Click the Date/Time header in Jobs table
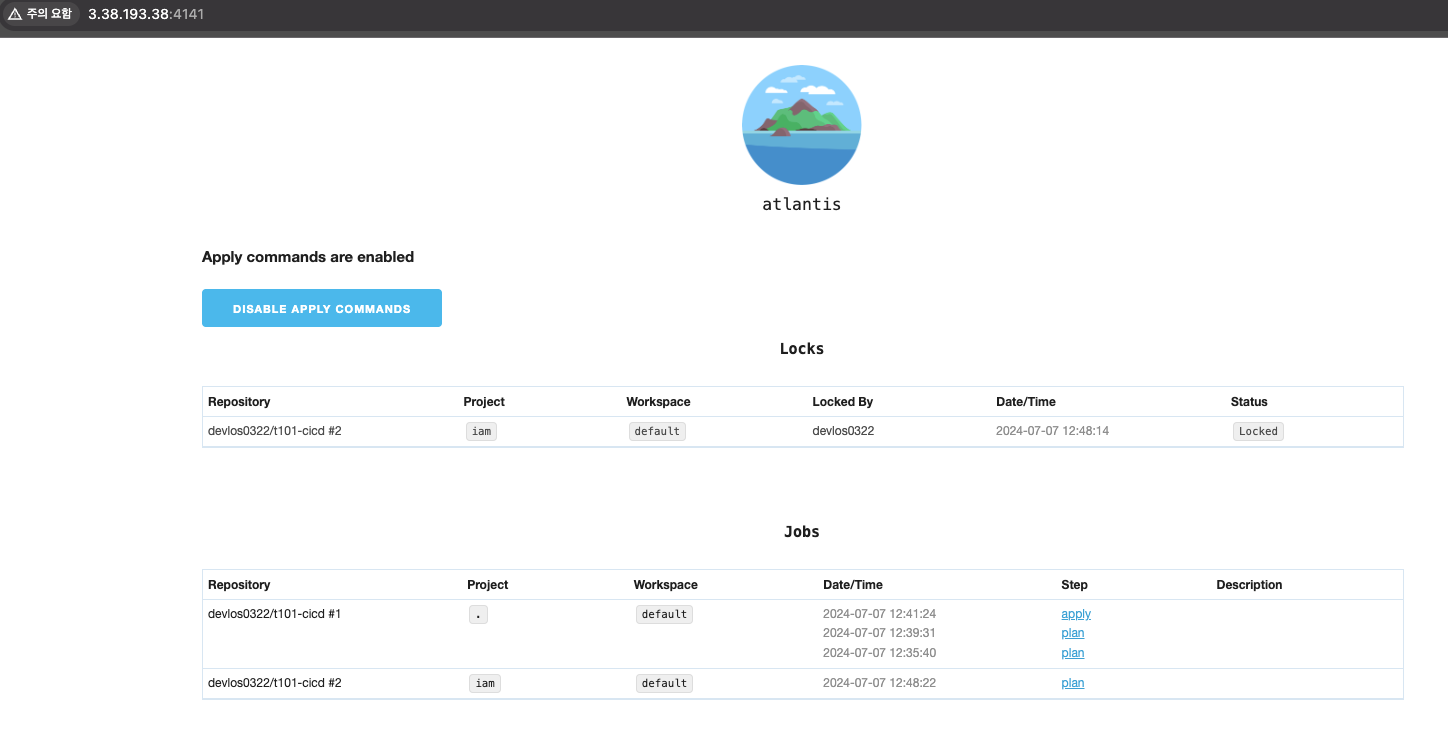 853,585
